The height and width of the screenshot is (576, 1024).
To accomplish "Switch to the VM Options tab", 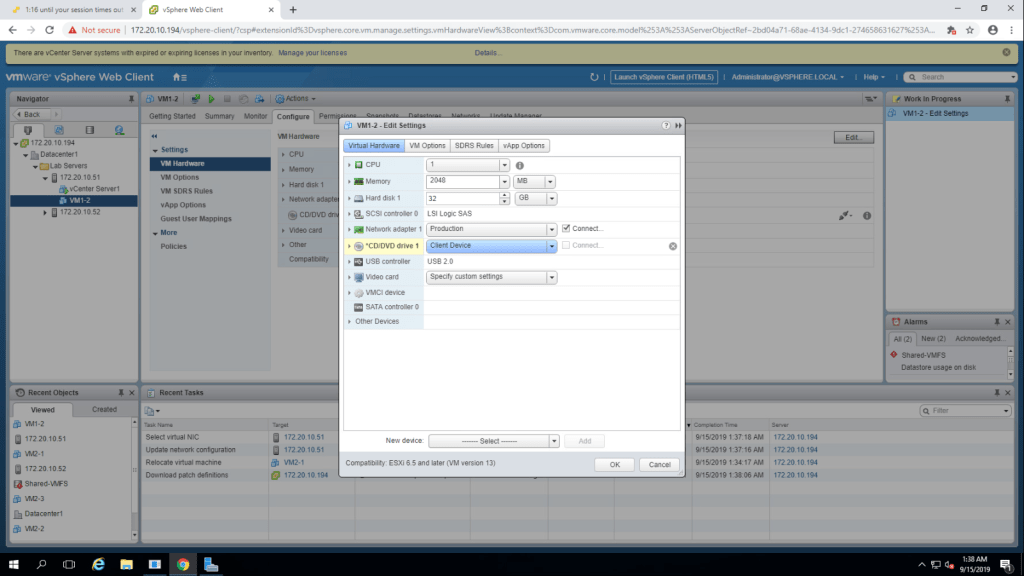I will tap(427, 146).
